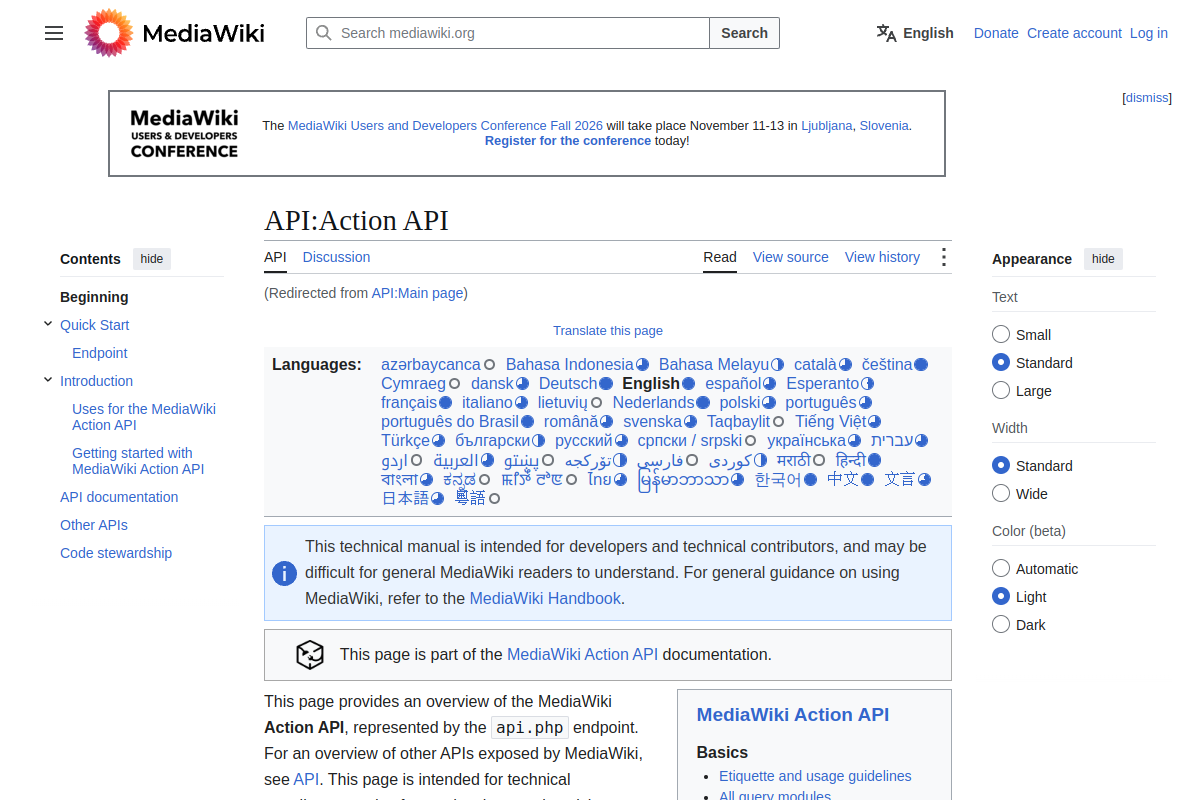1200x800 pixels.
Task: Click the Log in link
Action: (1149, 33)
